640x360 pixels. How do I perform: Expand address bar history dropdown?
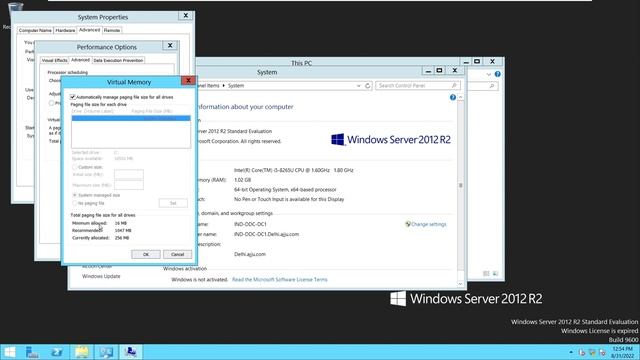tap(358, 86)
